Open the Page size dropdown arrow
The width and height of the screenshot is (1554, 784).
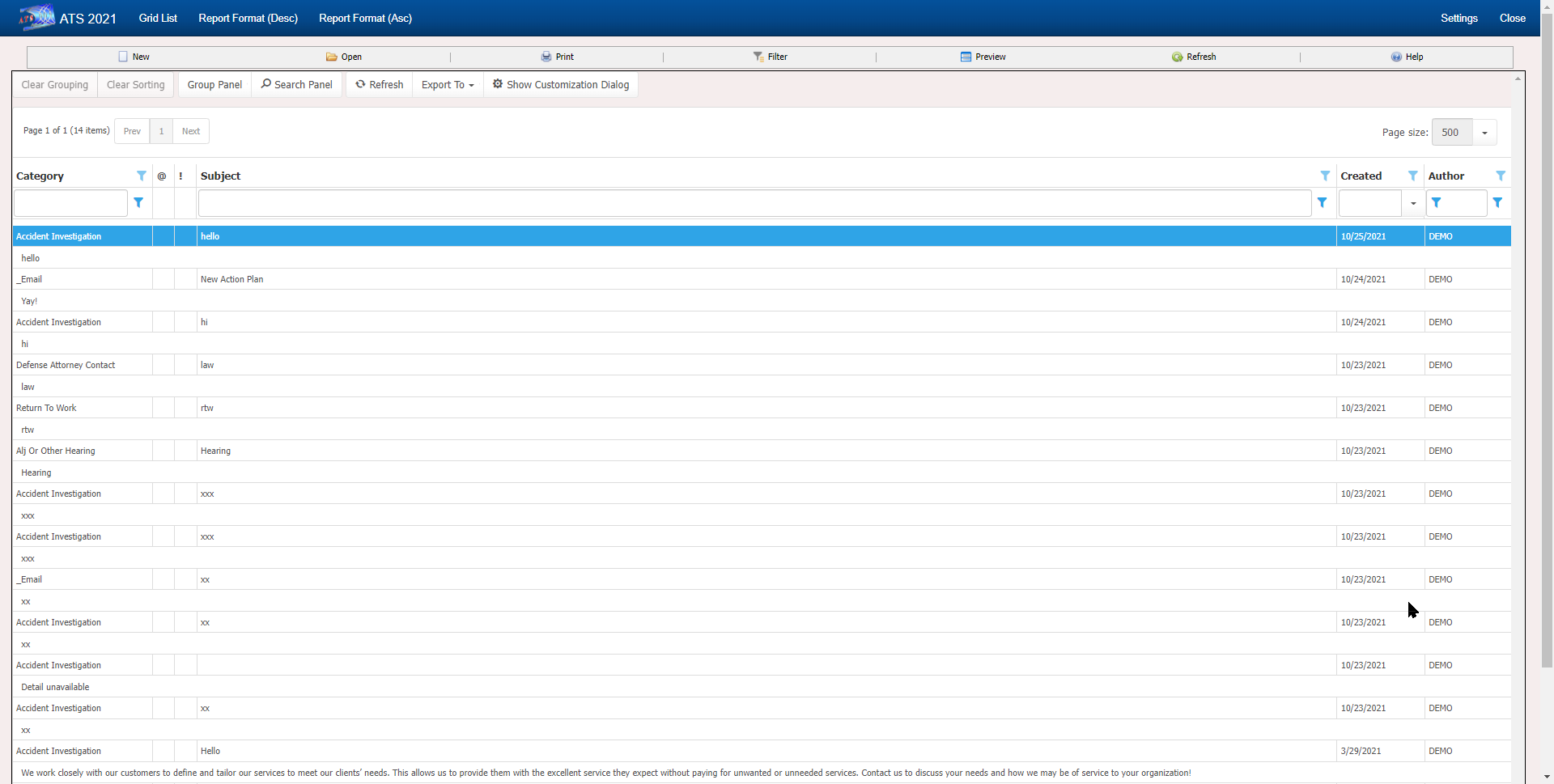(x=1484, y=133)
